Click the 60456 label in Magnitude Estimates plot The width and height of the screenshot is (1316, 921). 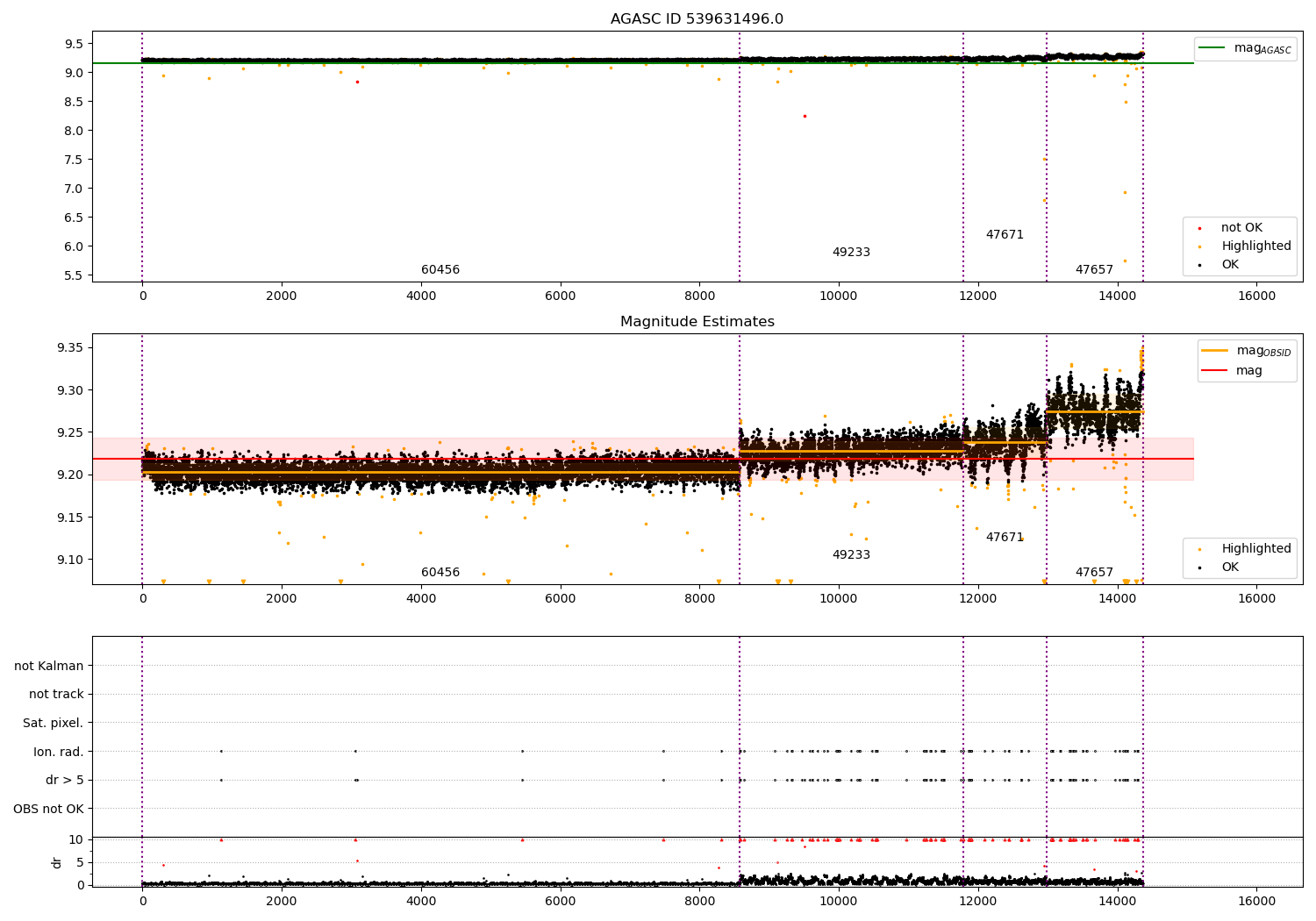(x=440, y=573)
